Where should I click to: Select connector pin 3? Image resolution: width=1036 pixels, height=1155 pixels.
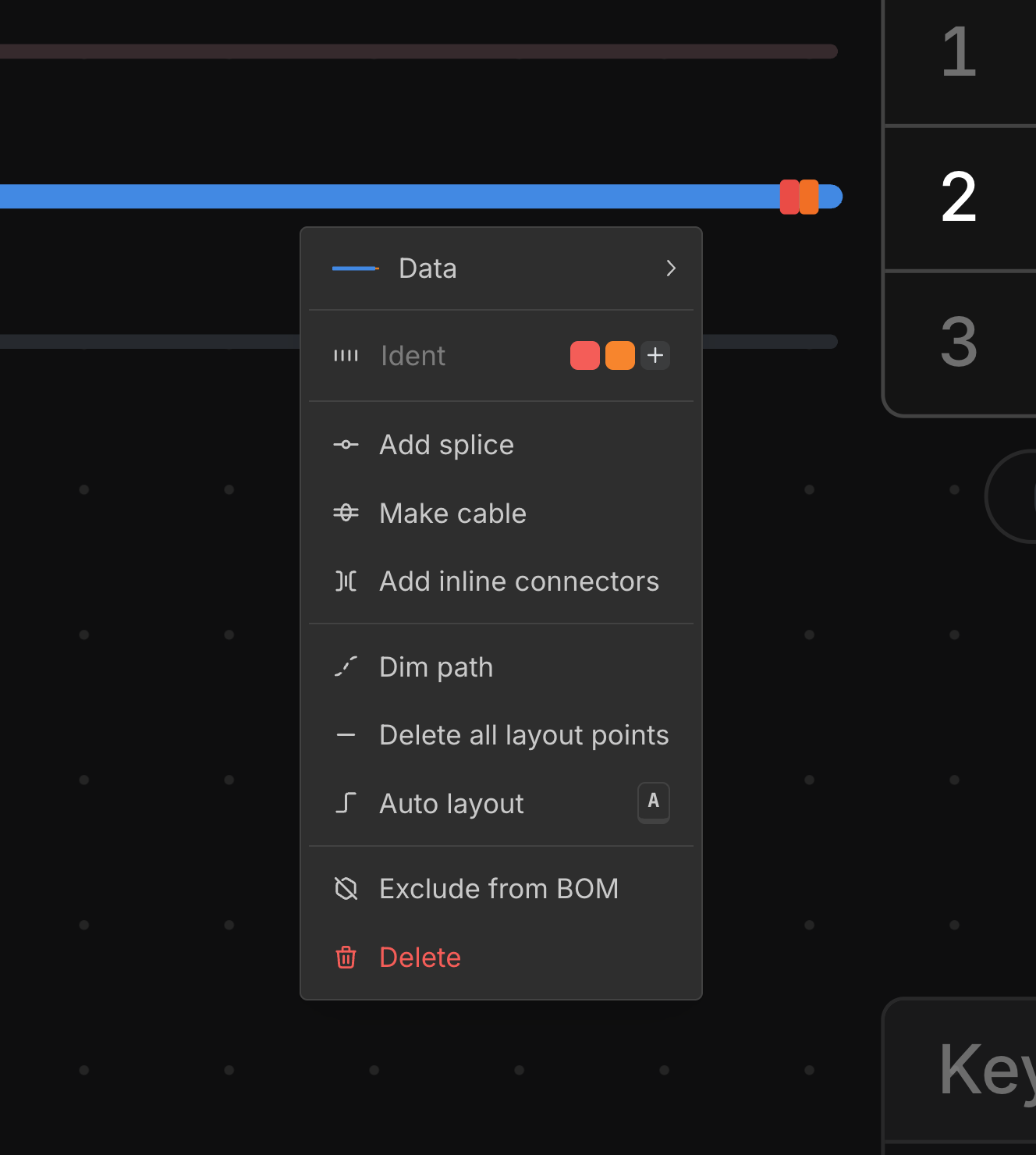(959, 342)
